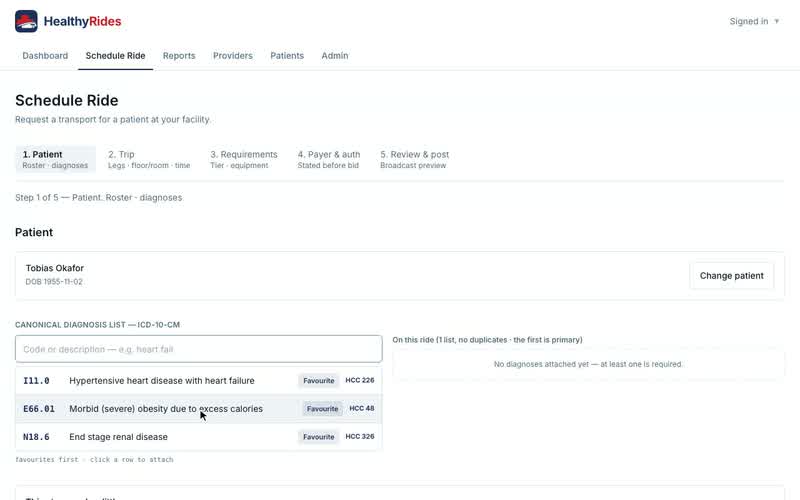The width and height of the screenshot is (800, 500).
Task: Click patient name Tobias Okafor
Action: (x=55, y=268)
